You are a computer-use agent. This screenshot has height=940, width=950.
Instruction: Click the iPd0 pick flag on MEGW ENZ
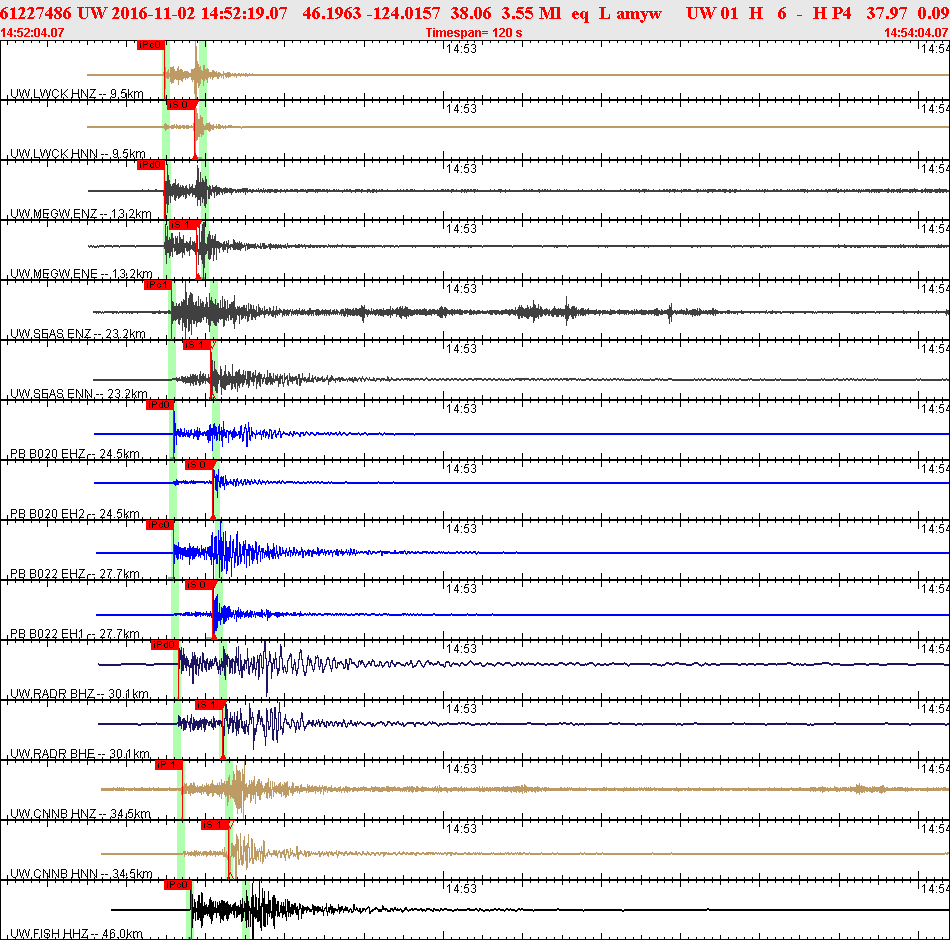click(x=150, y=165)
